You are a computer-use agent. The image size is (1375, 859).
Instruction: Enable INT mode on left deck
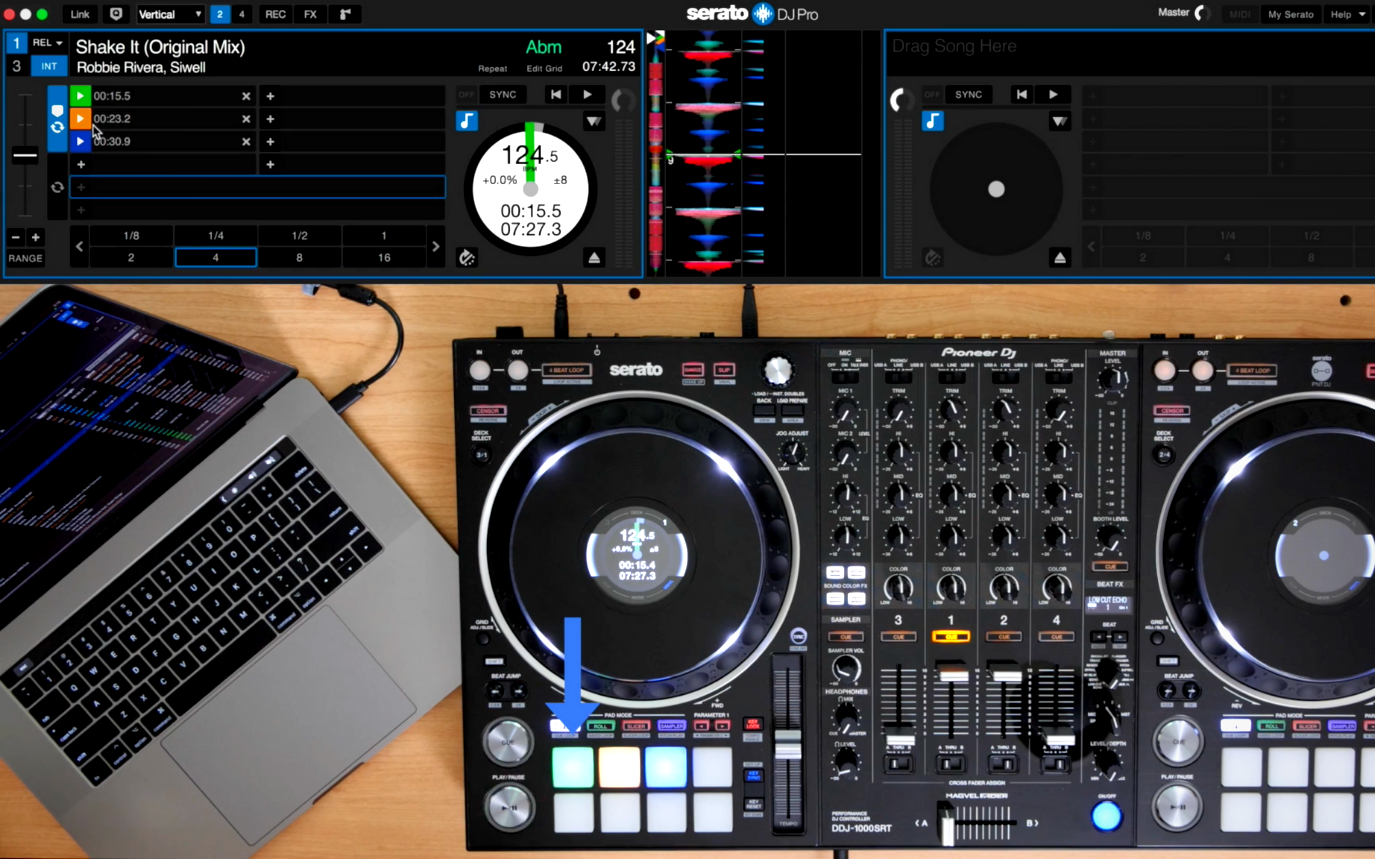coord(48,67)
